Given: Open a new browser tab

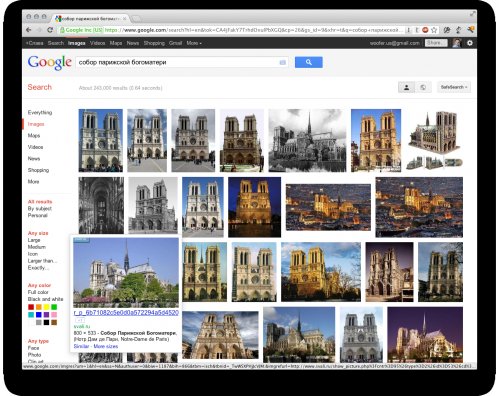Looking at the screenshot, I should coord(136,18).
